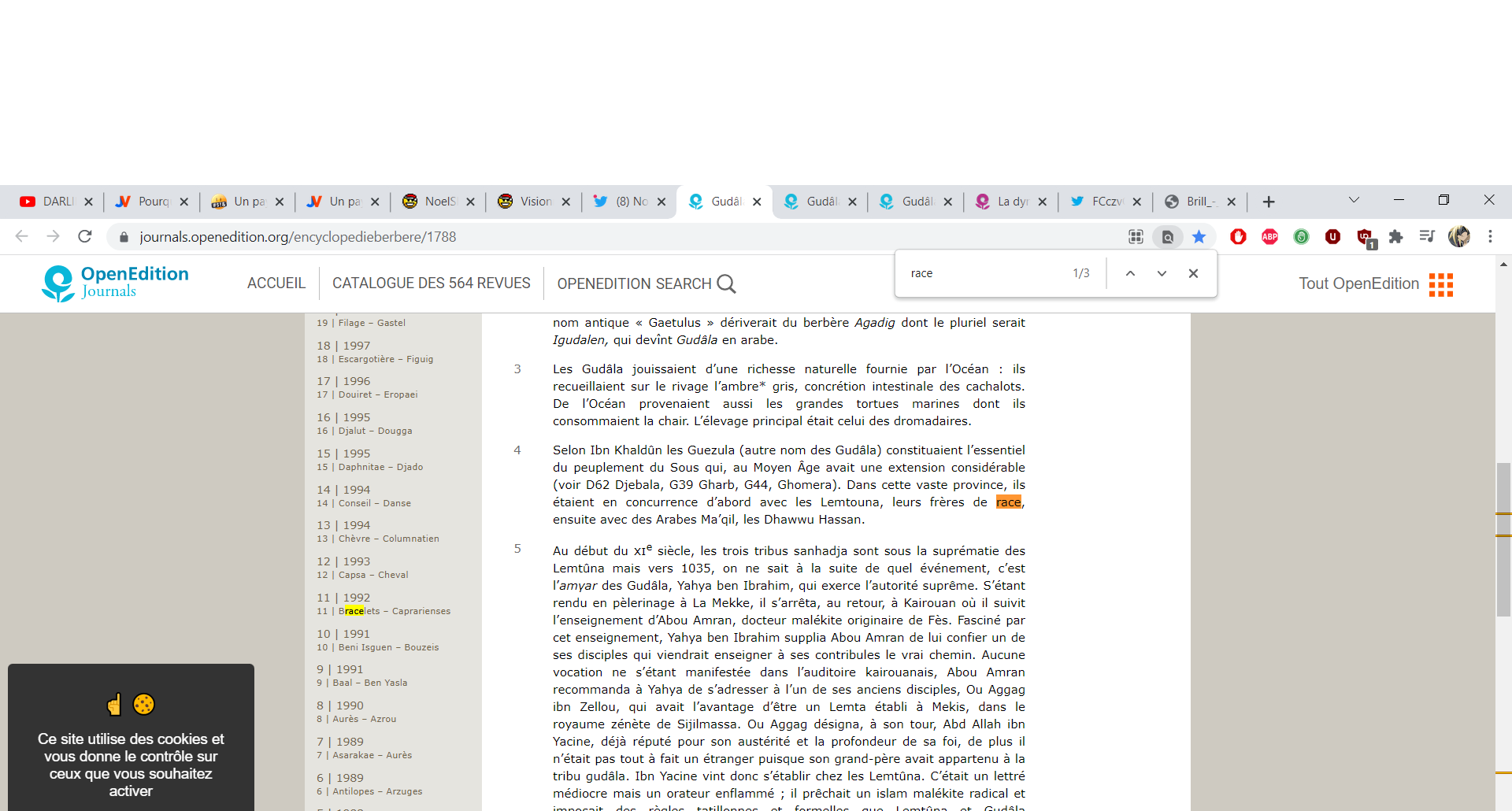This screenshot has width=1512, height=811.
Task: Click the find text field containing race
Action: point(984,273)
